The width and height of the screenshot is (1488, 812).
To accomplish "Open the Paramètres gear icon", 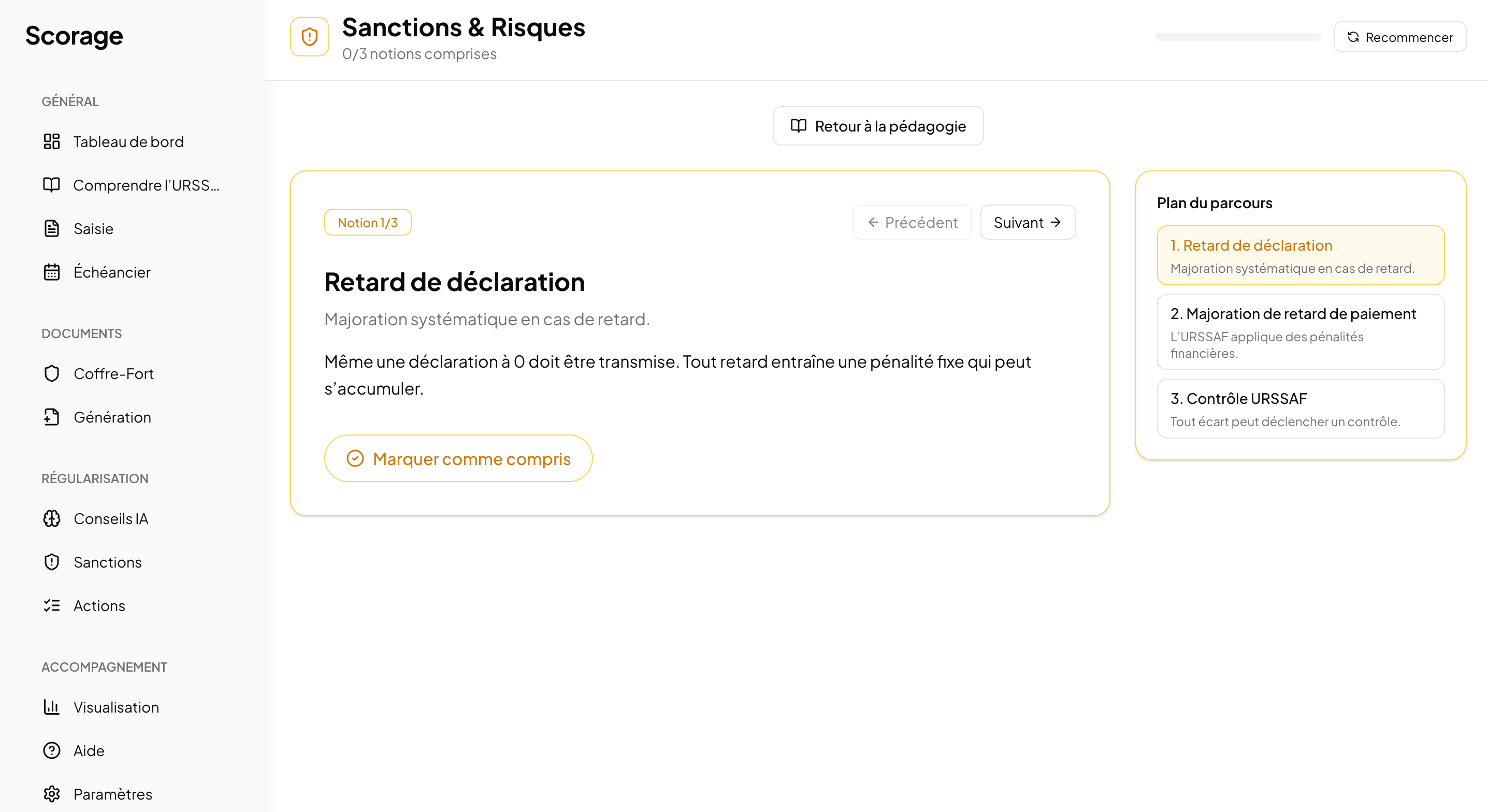I will (x=52, y=794).
